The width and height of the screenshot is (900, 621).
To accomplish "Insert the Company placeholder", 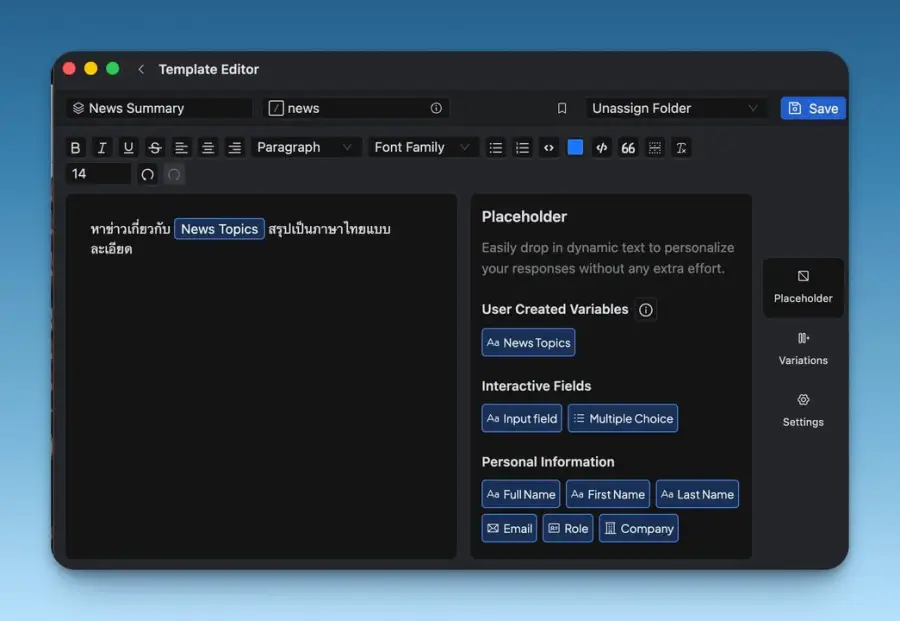I will click(638, 529).
